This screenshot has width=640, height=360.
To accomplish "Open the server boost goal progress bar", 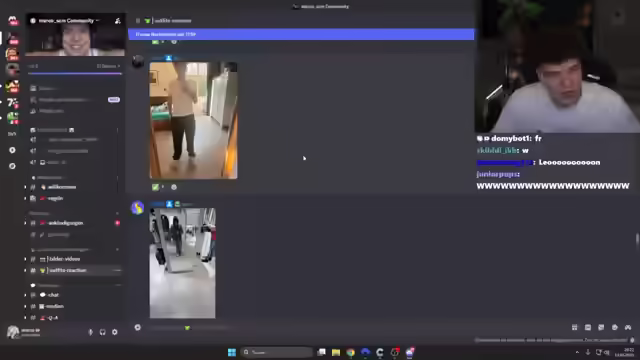I will pos(75,73).
